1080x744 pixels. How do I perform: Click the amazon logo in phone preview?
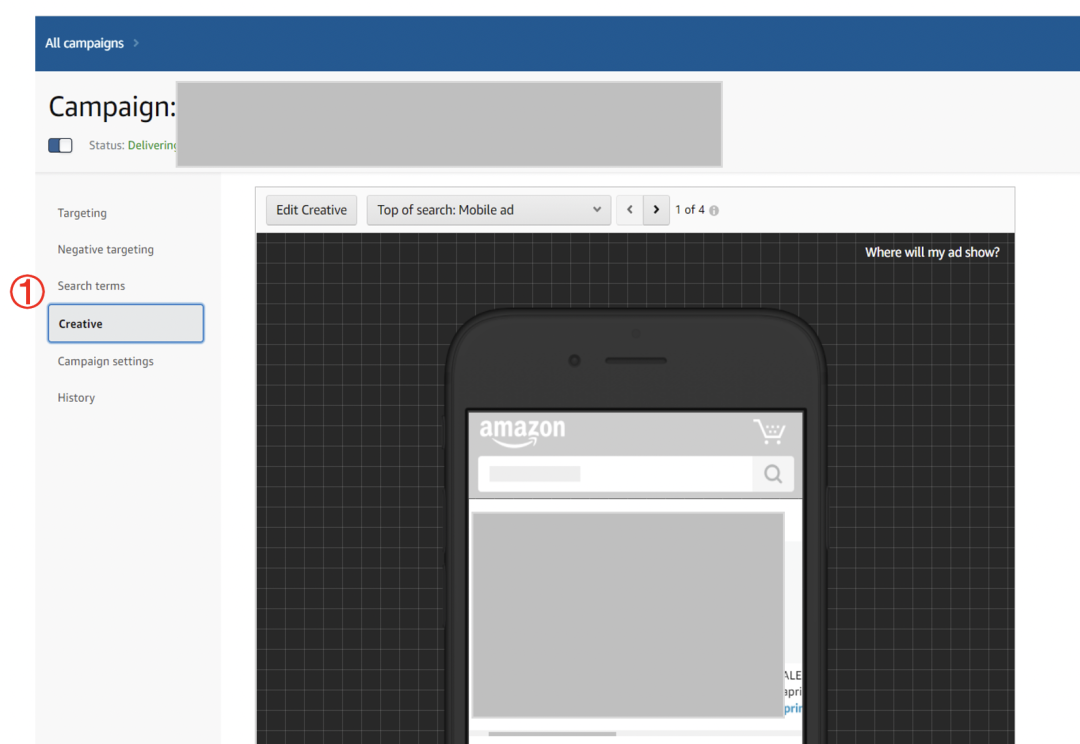[522, 432]
